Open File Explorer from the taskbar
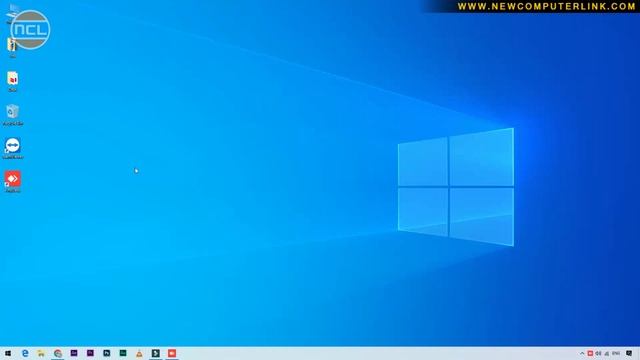The image size is (640, 360). click(x=41, y=353)
